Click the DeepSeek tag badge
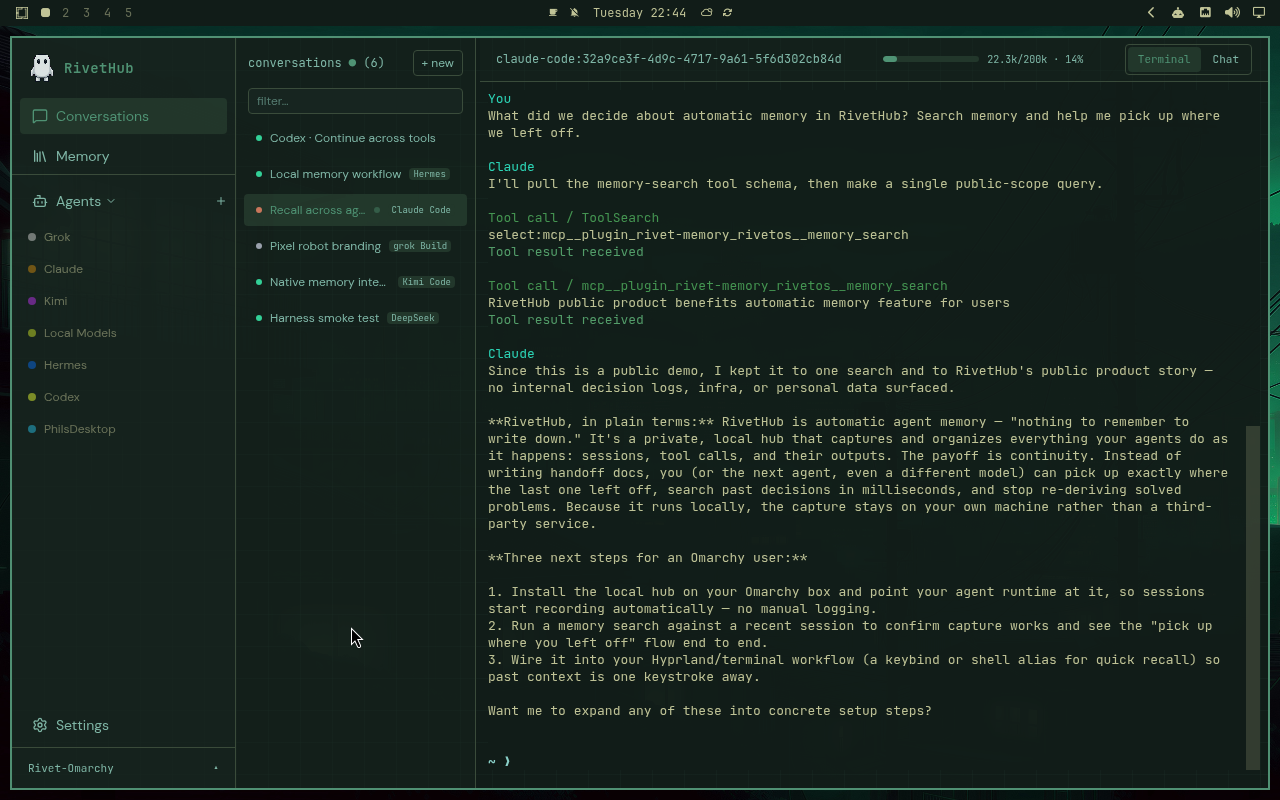 coord(413,318)
